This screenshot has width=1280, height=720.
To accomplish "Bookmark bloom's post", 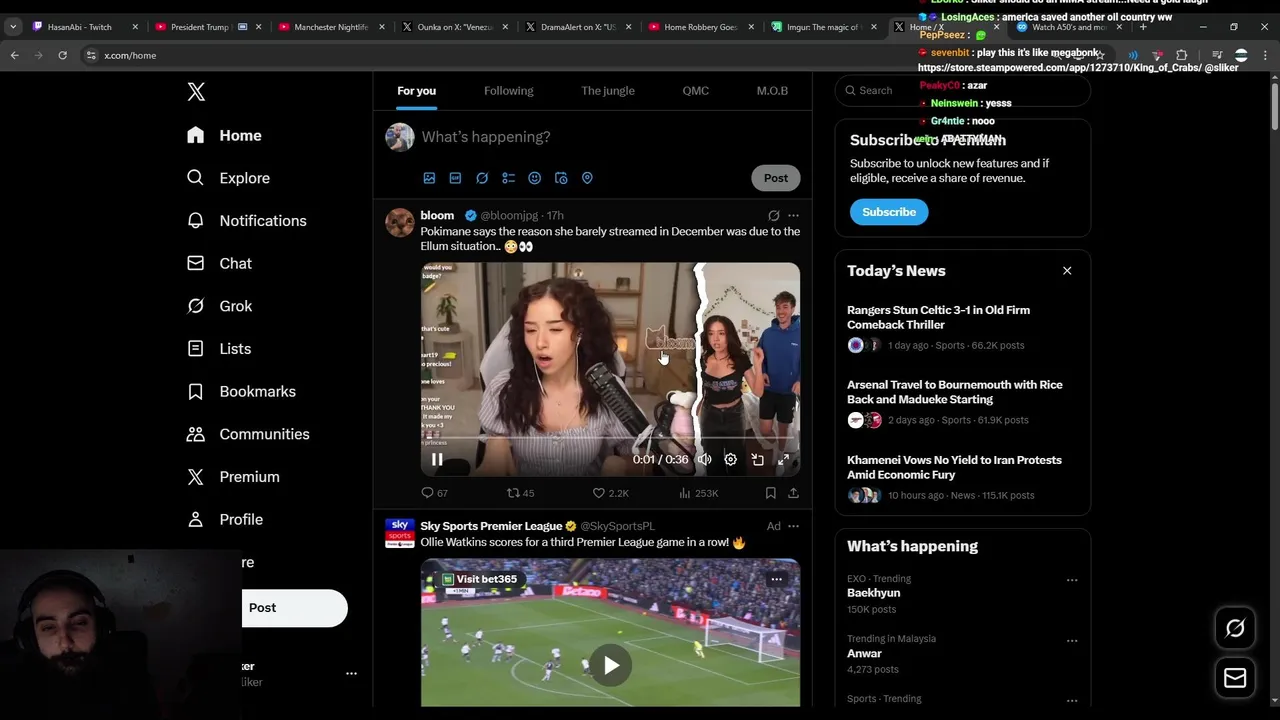I will [770, 493].
